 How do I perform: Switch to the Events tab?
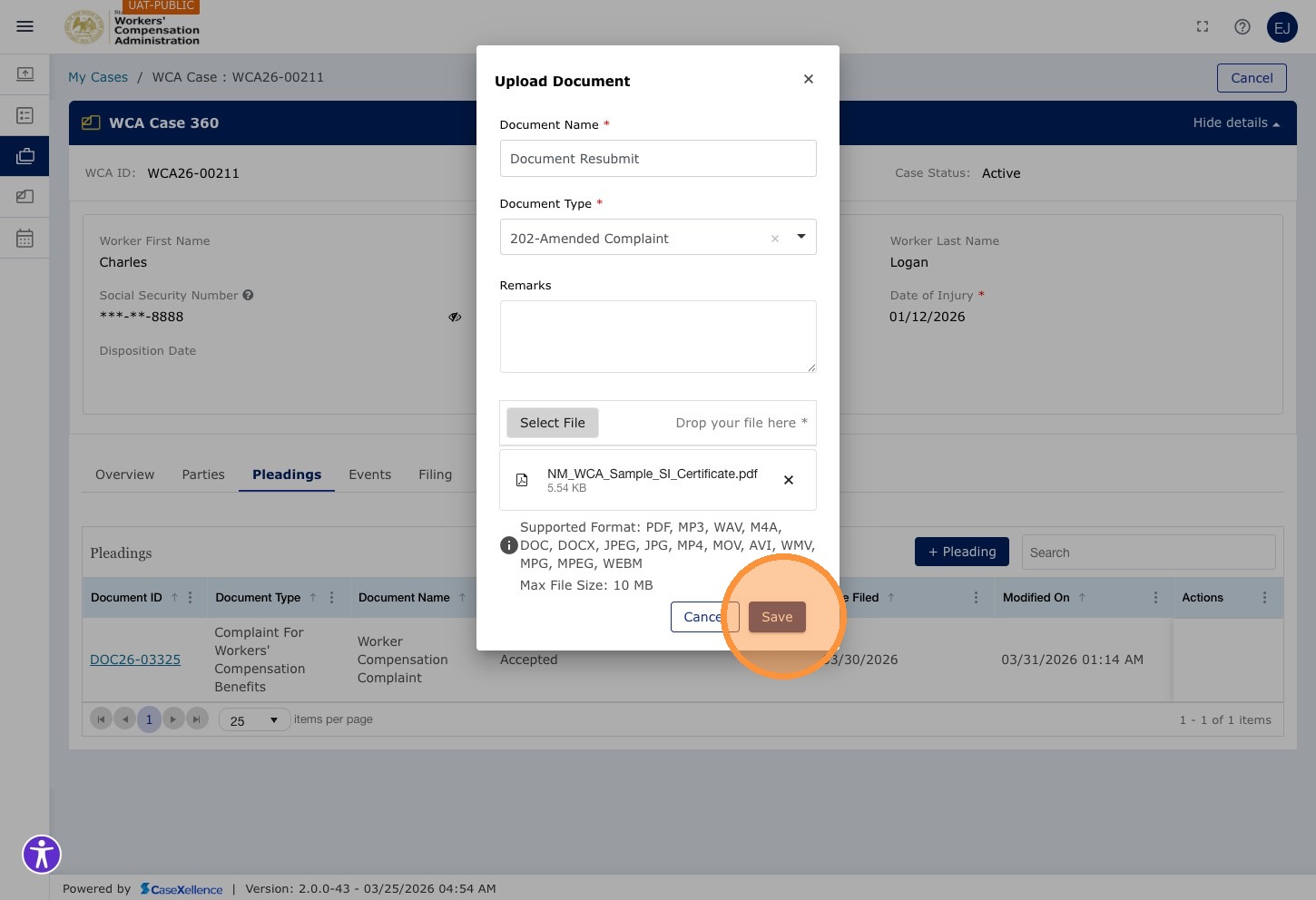(x=370, y=474)
